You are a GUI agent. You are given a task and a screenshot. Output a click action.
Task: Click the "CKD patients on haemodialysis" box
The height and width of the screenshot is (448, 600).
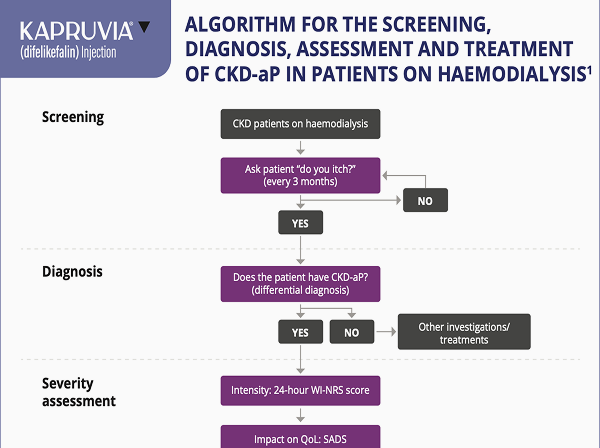pyautogui.click(x=300, y=124)
